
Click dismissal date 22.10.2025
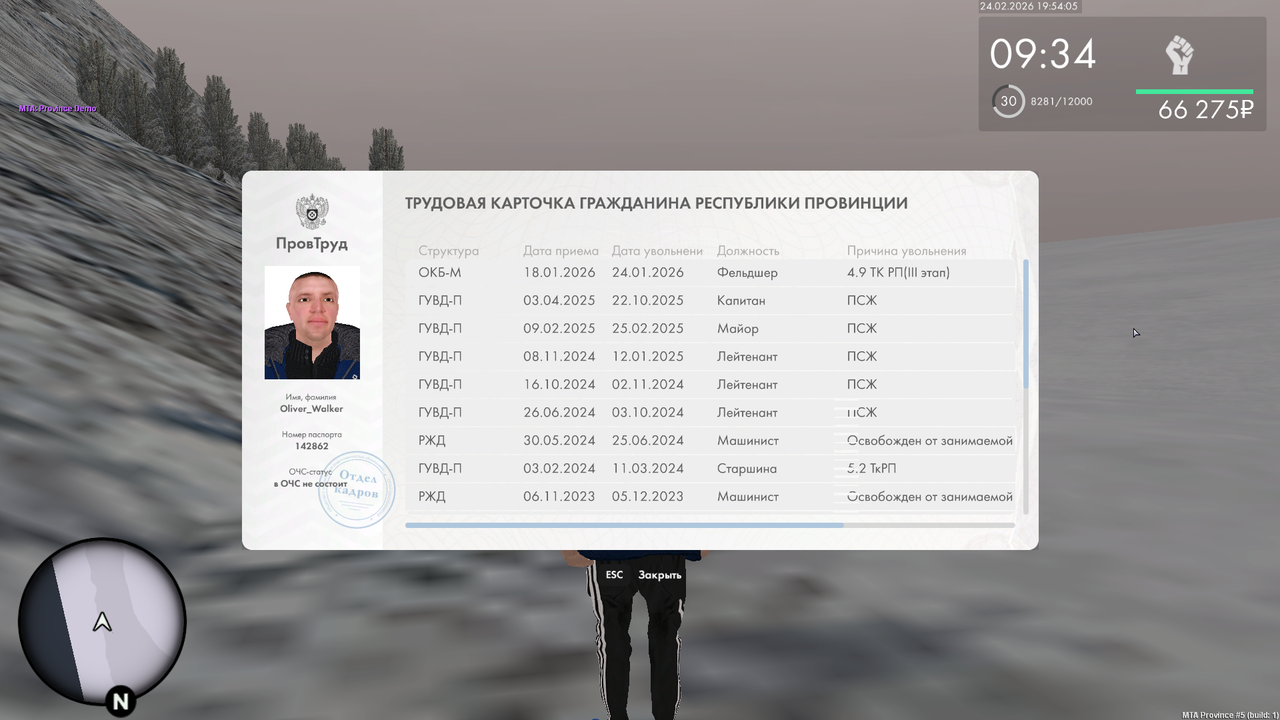648,301
